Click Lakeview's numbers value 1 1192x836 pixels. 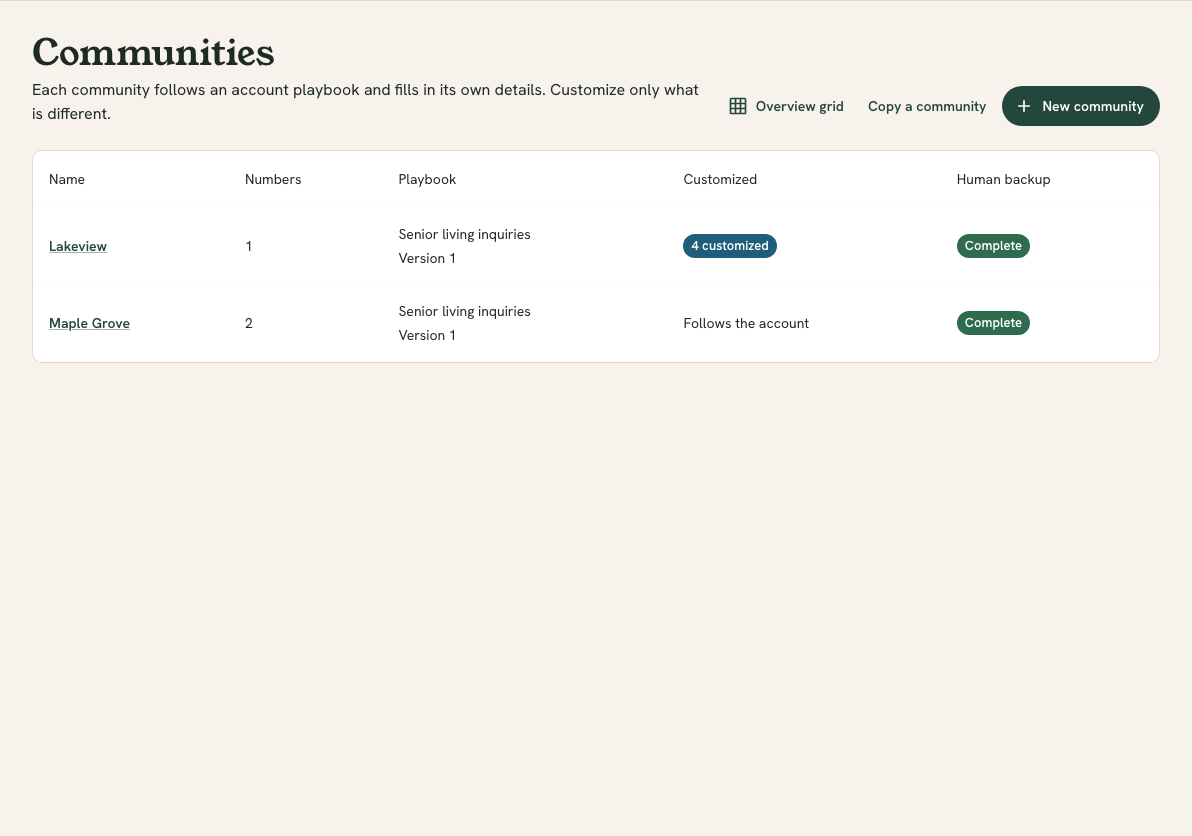tap(249, 246)
